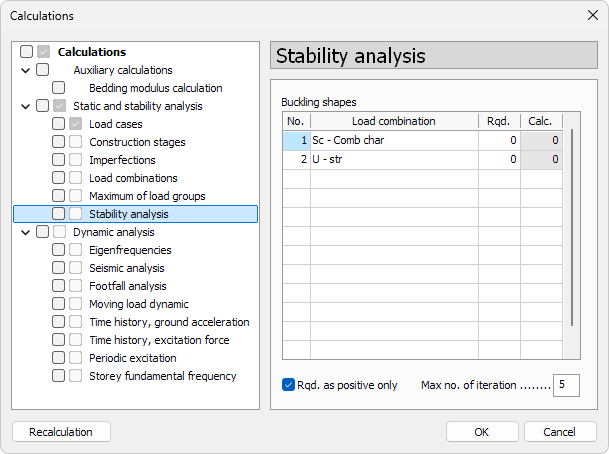The height and width of the screenshot is (454, 609).
Task: Enable the Eigenfrequencies checkbox
Action: click(x=58, y=250)
